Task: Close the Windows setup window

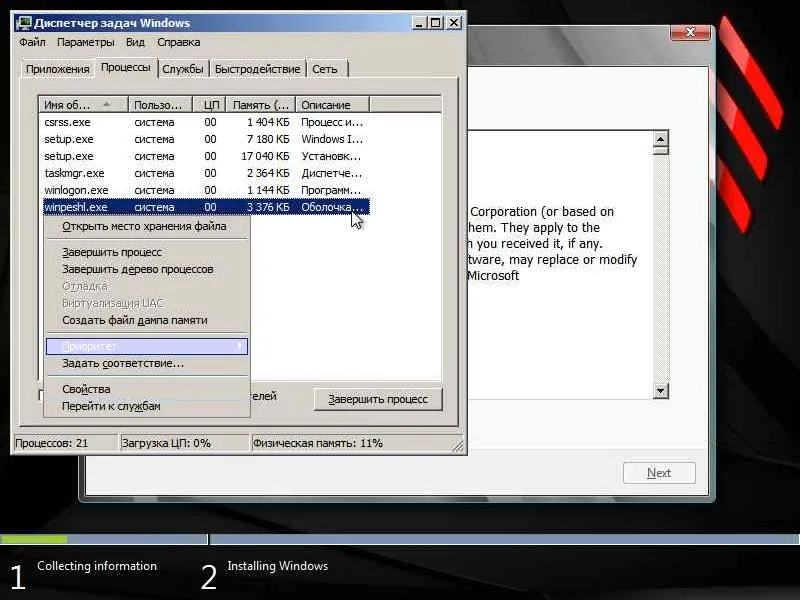Action: tap(690, 32)
